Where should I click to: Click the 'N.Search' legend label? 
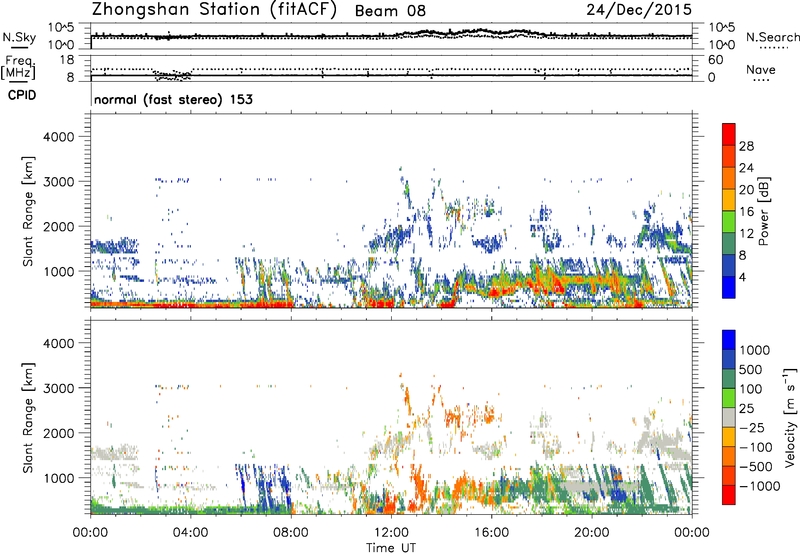(x=772, y=37)
